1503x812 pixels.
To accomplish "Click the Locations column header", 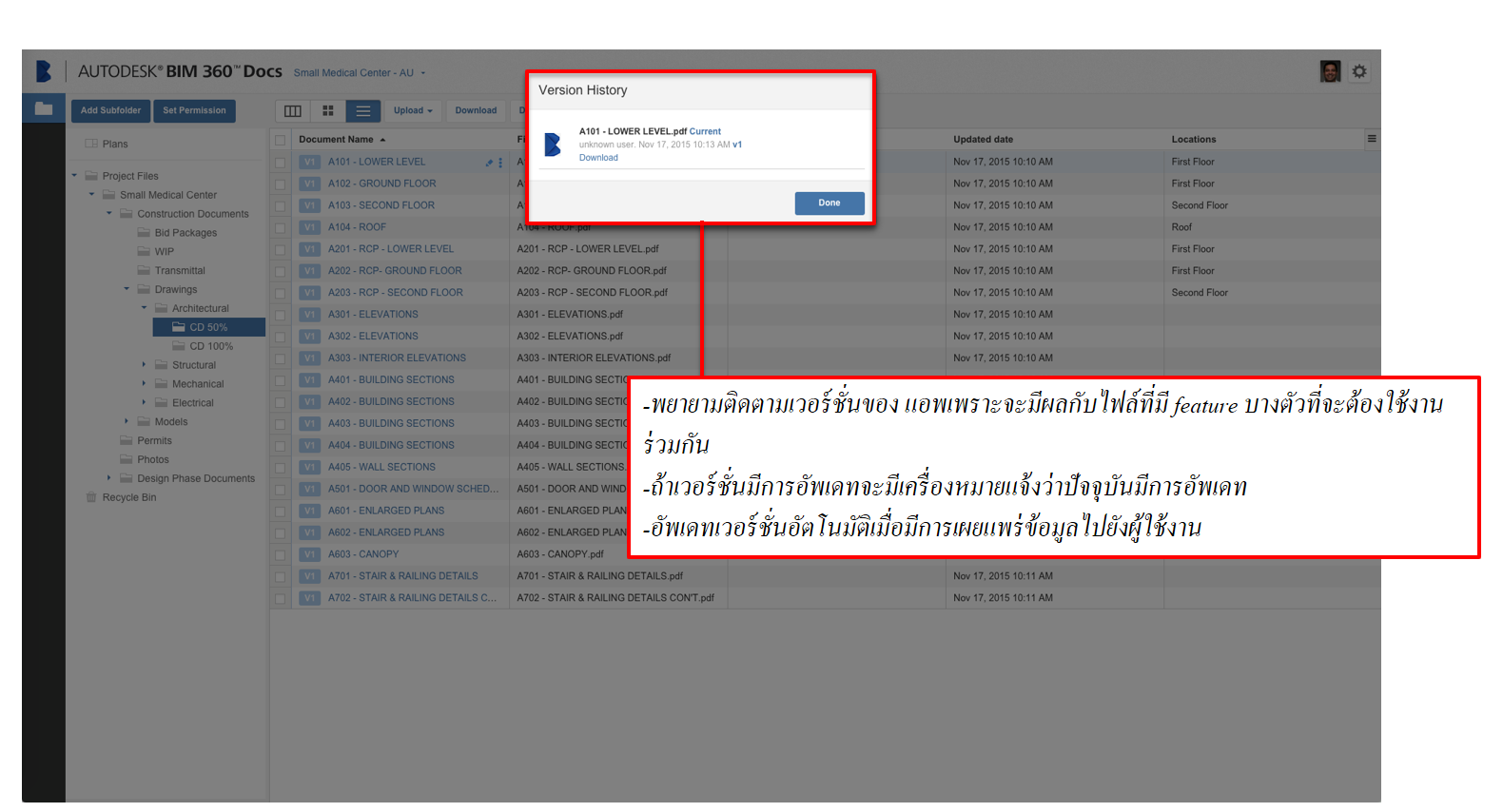I will pyautogui.click(x=1194, y=140).
